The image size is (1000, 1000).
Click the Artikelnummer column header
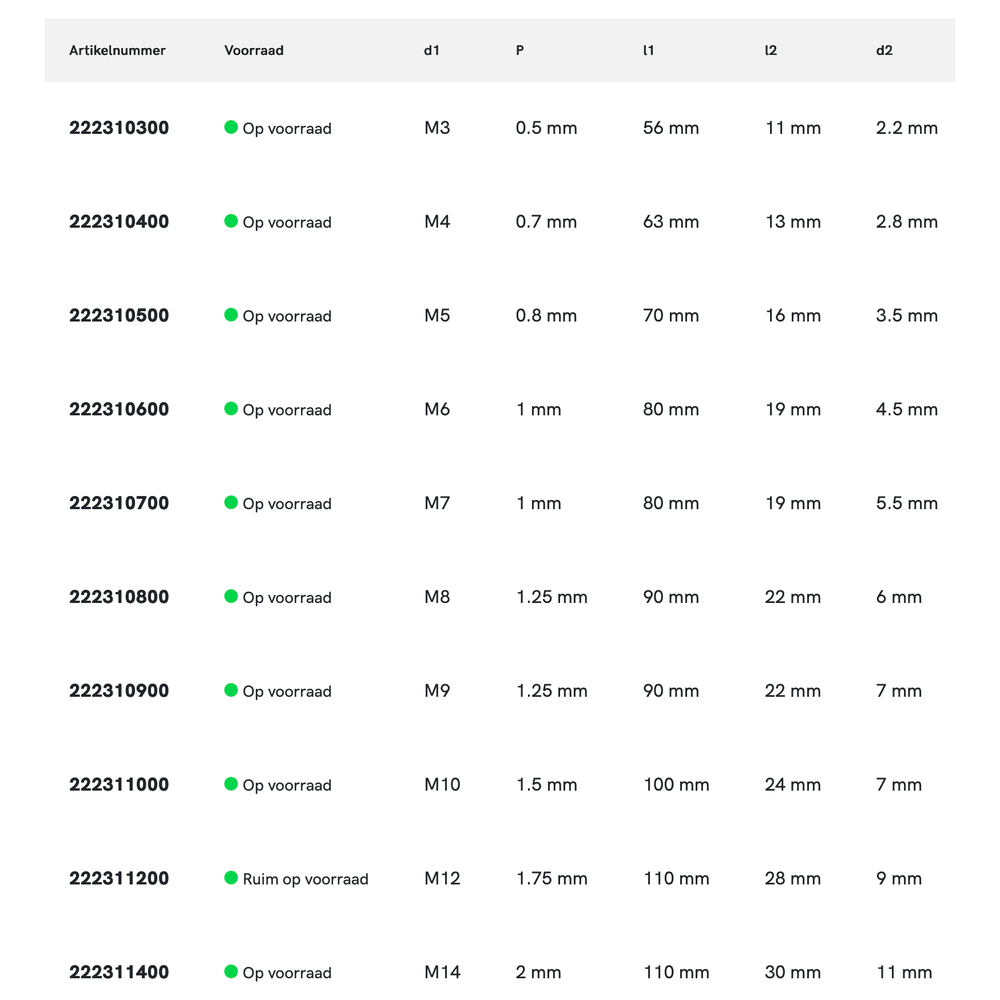(117, 50)
